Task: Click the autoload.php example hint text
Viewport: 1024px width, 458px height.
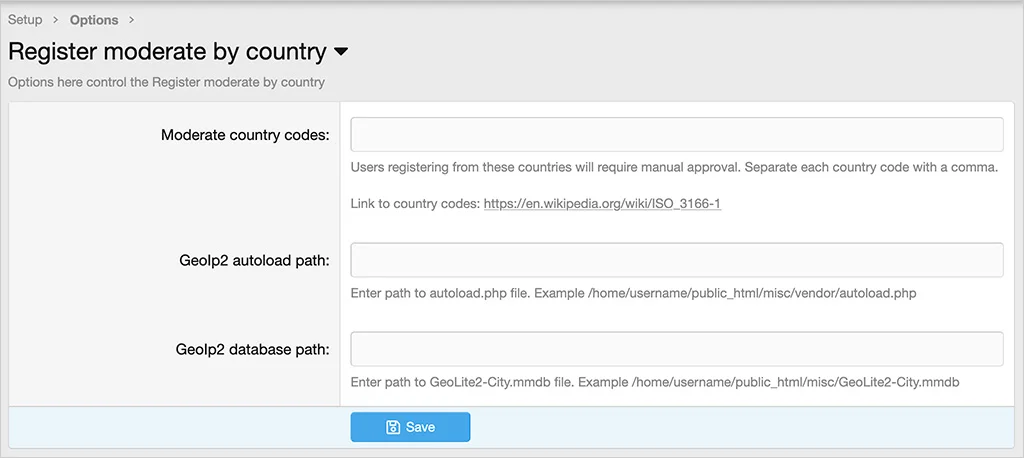Action: click(633, 294)
